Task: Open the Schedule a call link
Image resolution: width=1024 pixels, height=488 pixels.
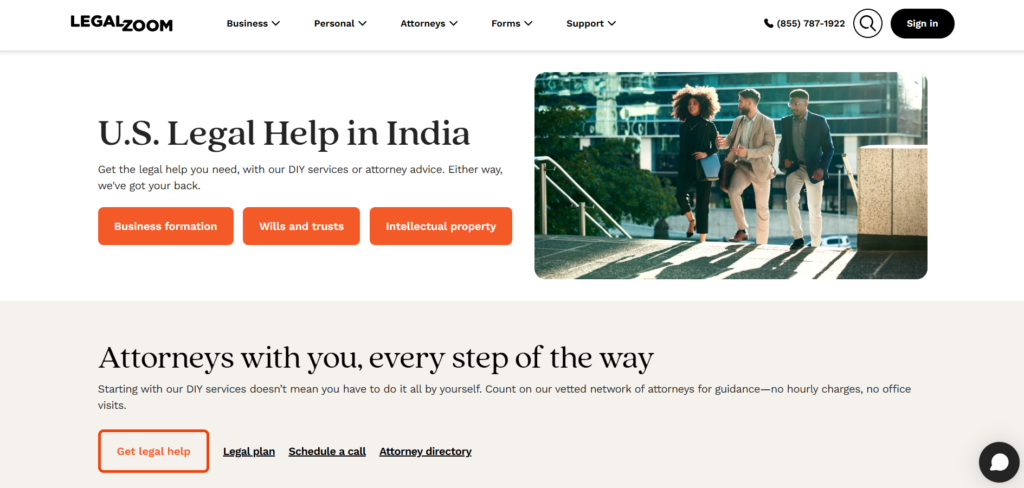Action: tap(327, 451)
